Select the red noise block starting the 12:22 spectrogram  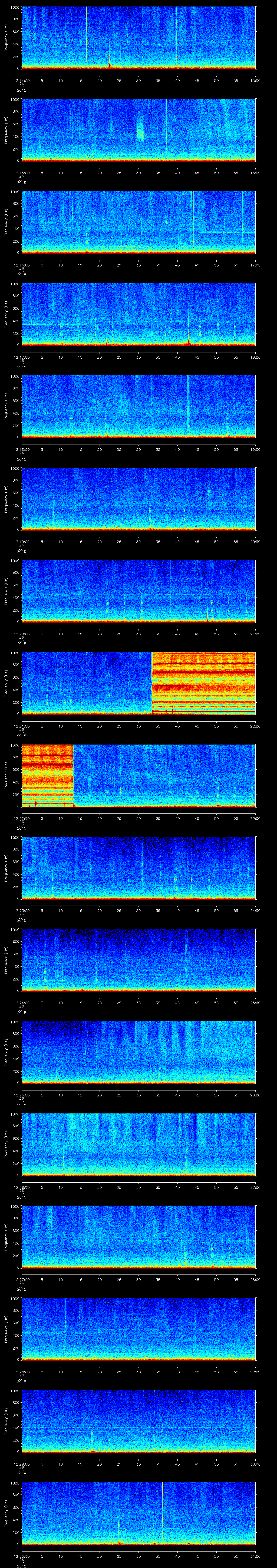[x=48, y=775]
